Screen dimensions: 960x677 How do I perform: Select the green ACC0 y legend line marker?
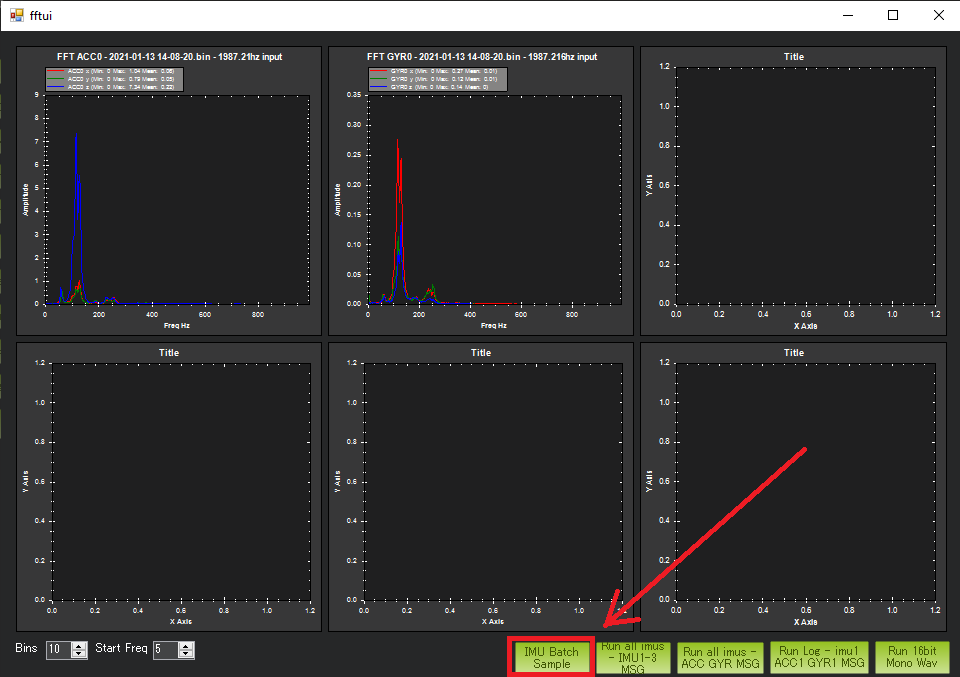(x=57, y=78)
